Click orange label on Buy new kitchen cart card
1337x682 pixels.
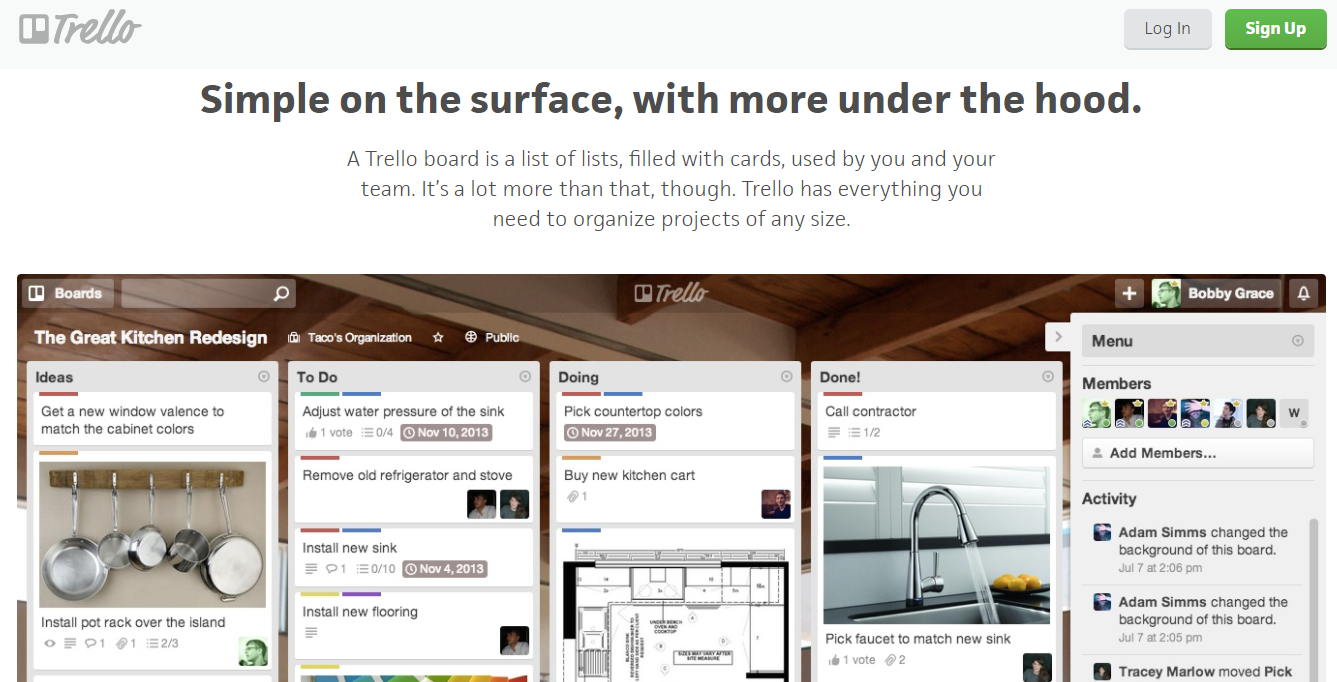(581, 458)
